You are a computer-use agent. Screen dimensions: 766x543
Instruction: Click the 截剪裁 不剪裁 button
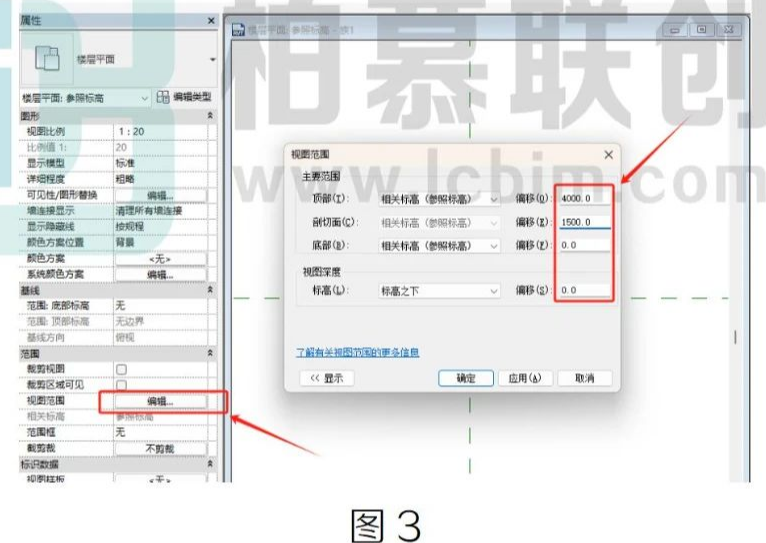[161, 448]
